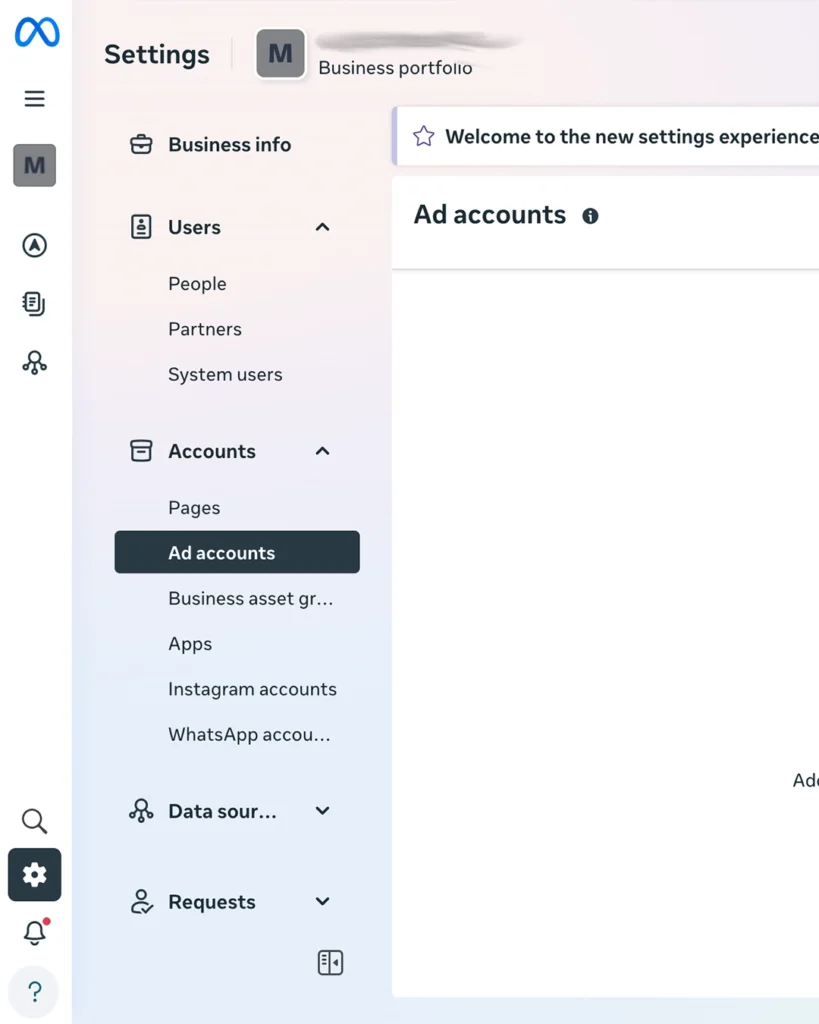This screenshot has height=1024, width=819.
Task: Collapse the Users section chevron
Action: 322,227
